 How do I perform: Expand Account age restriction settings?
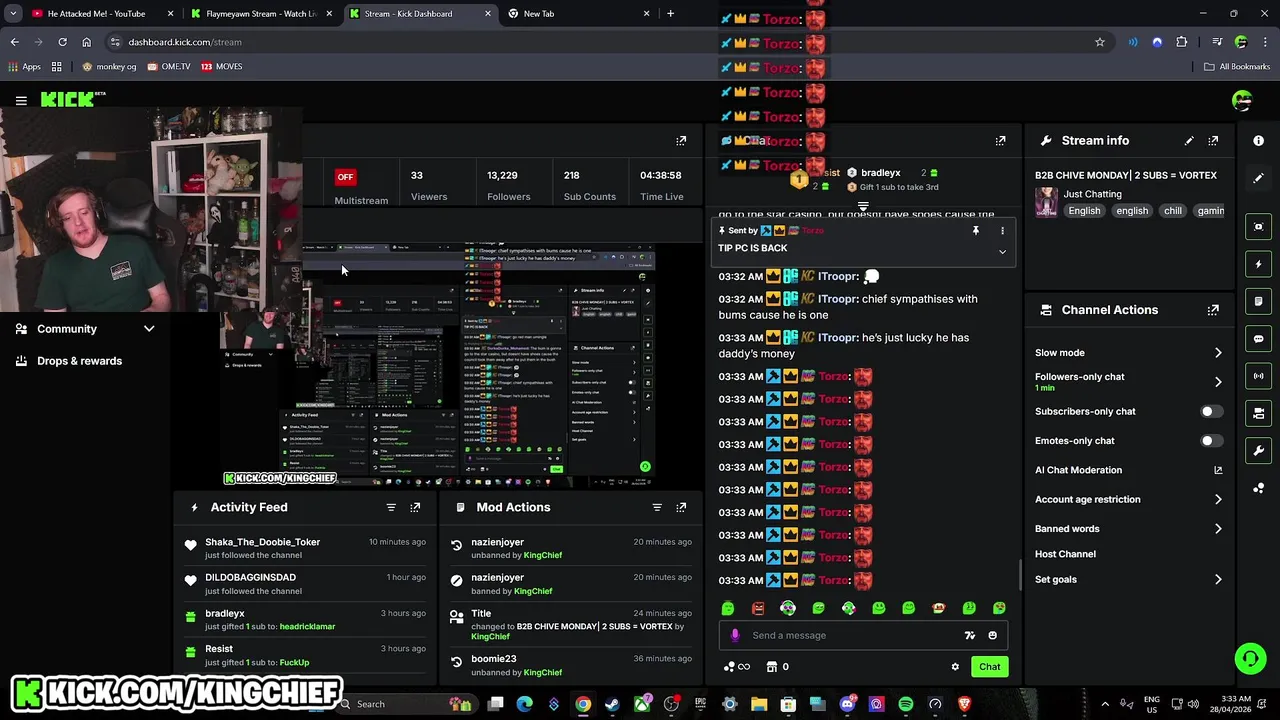[x=1218, y=499]
